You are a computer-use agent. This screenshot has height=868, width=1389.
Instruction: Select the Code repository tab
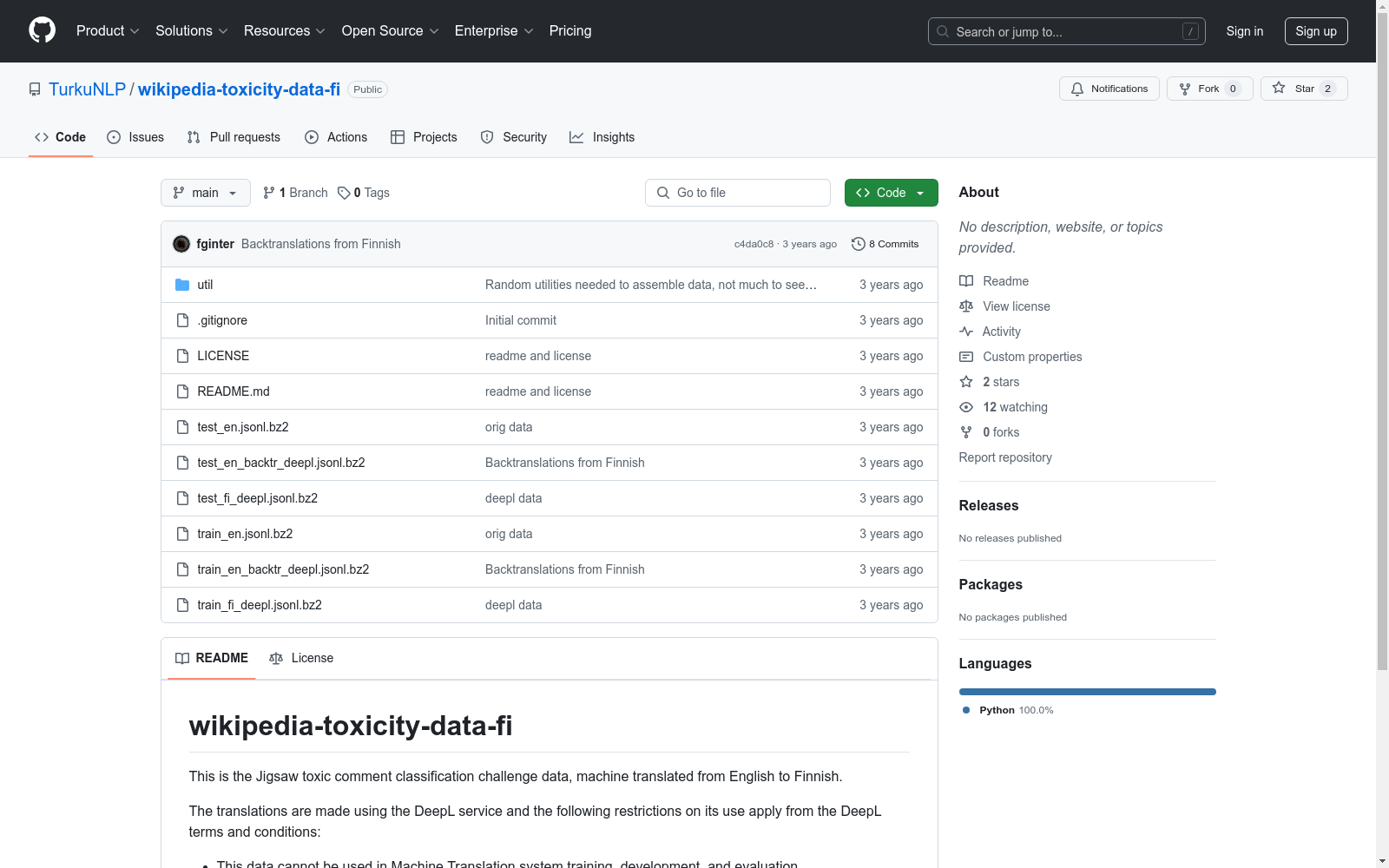[x=61, y=137]
